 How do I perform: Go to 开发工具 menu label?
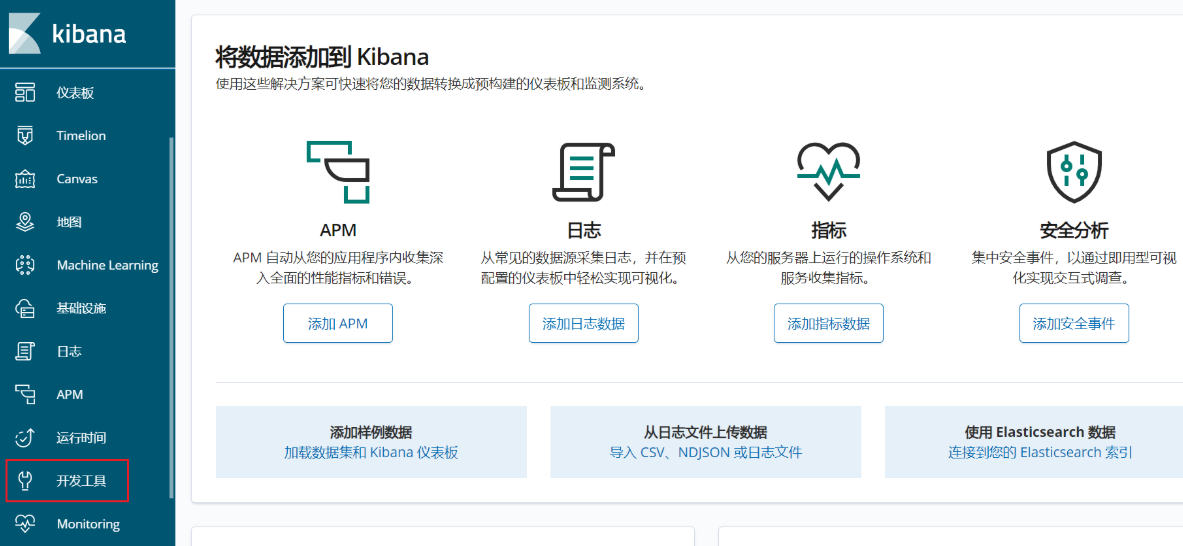click(81, 481)
